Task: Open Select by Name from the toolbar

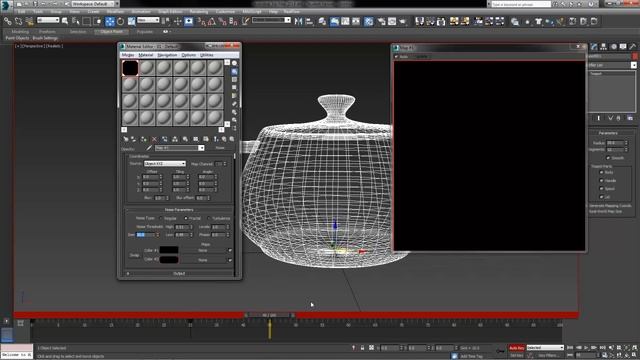Action: (76, 21)
